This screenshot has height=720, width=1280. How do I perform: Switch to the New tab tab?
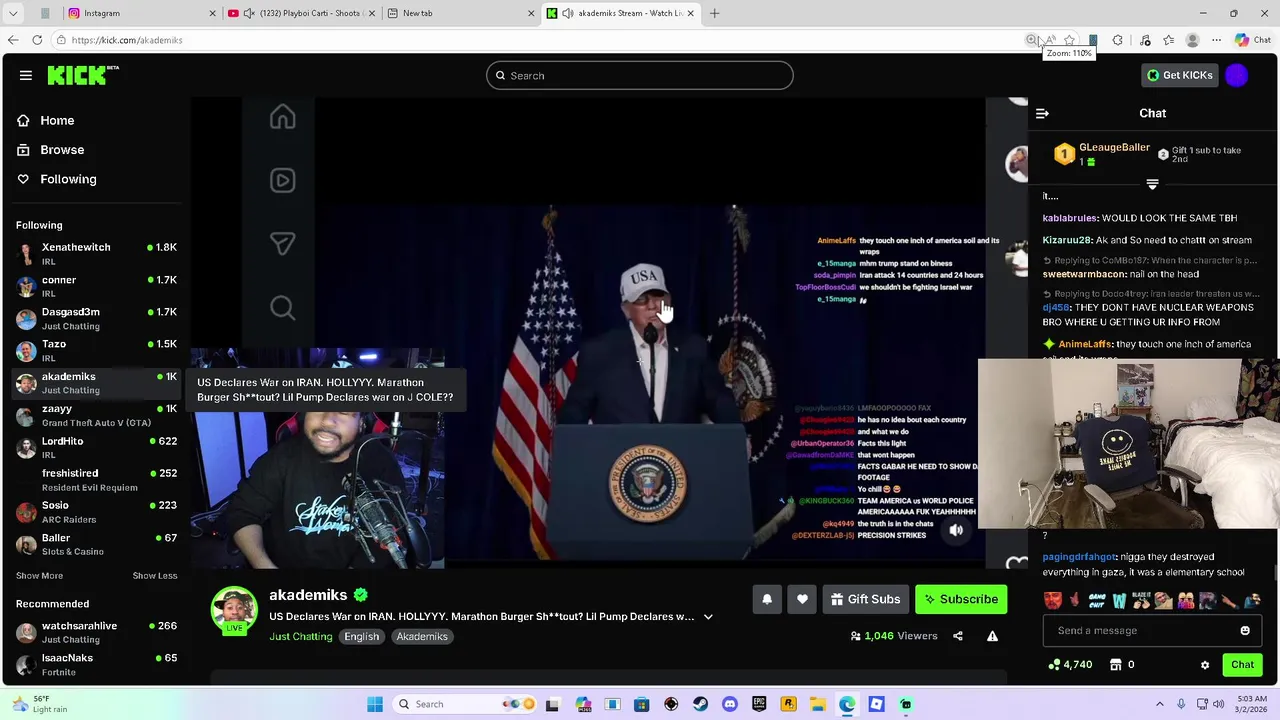coord(460,13)
